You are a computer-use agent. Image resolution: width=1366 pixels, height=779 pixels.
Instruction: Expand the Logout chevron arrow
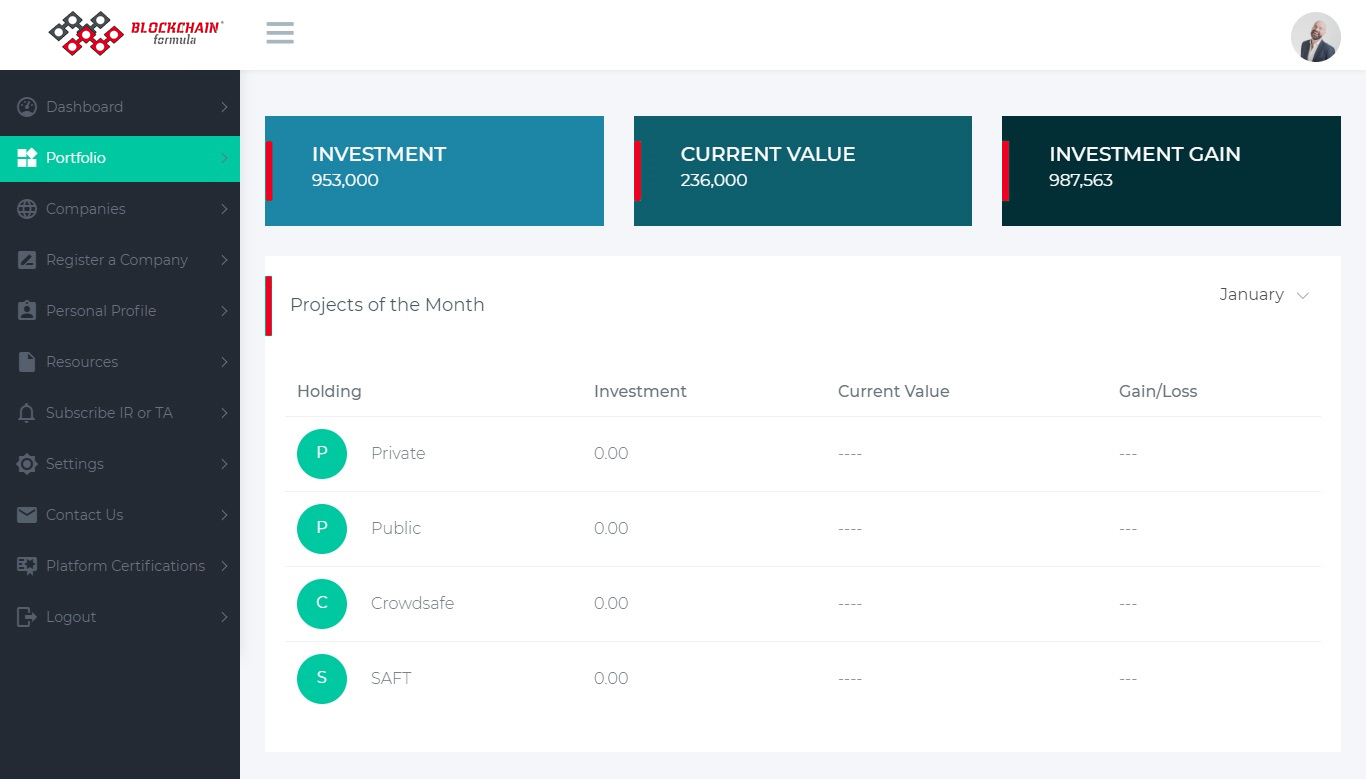(224, 617)
